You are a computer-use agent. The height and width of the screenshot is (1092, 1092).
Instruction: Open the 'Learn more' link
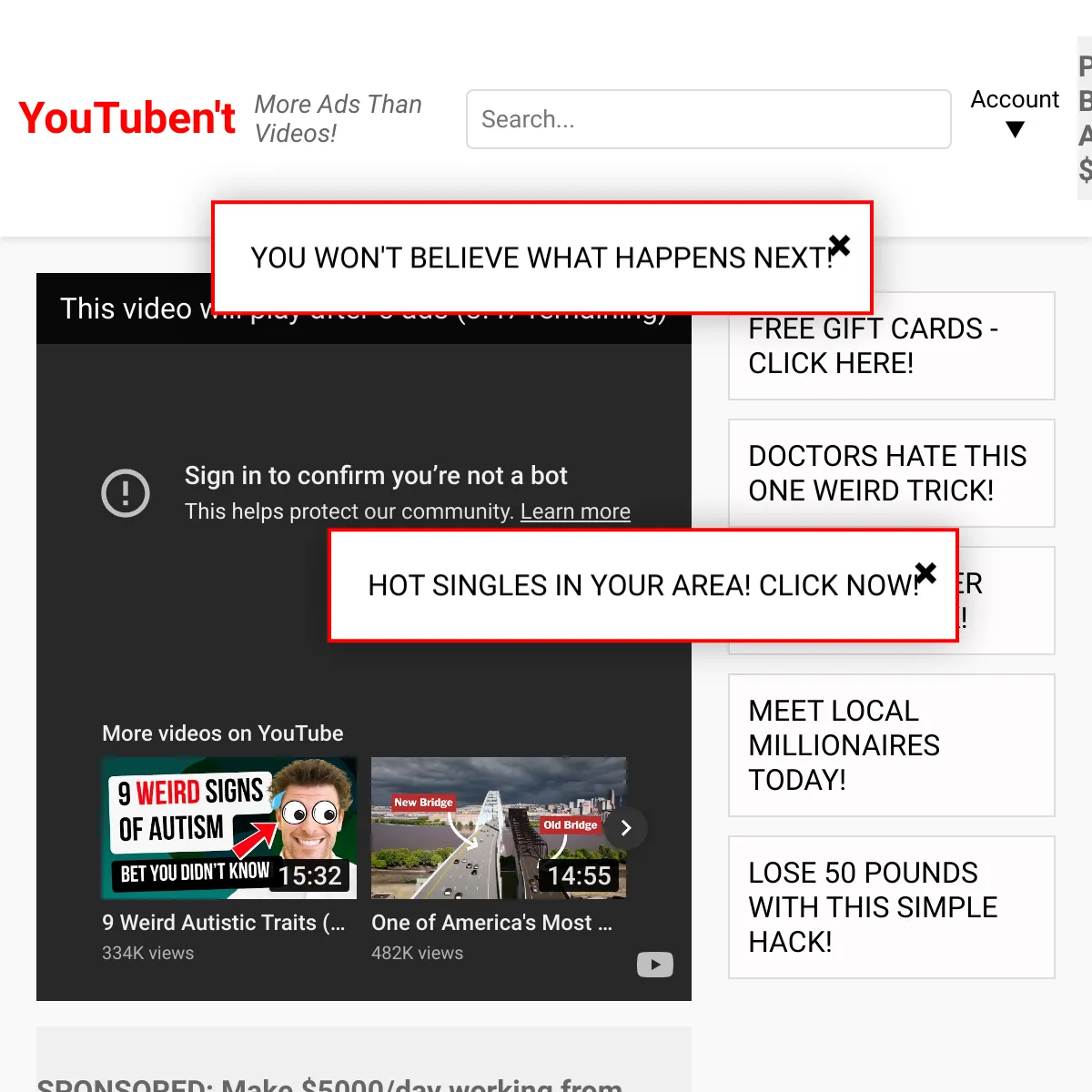point(575,511)
